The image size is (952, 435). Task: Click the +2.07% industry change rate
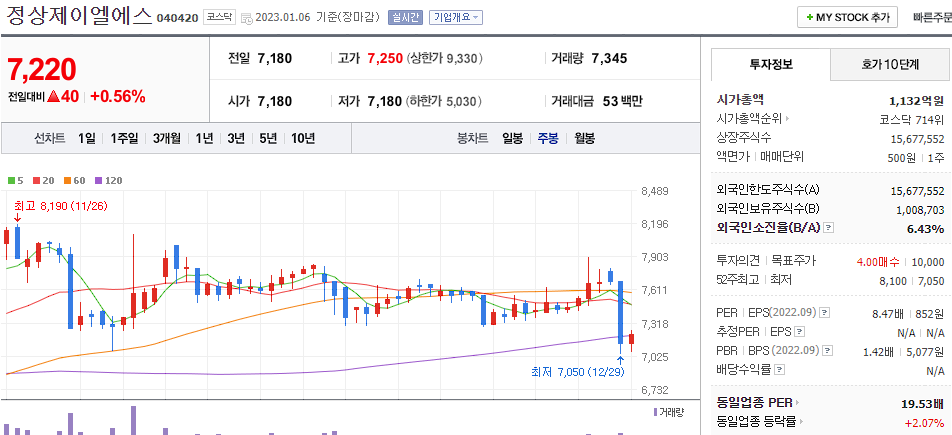[925, 422]
